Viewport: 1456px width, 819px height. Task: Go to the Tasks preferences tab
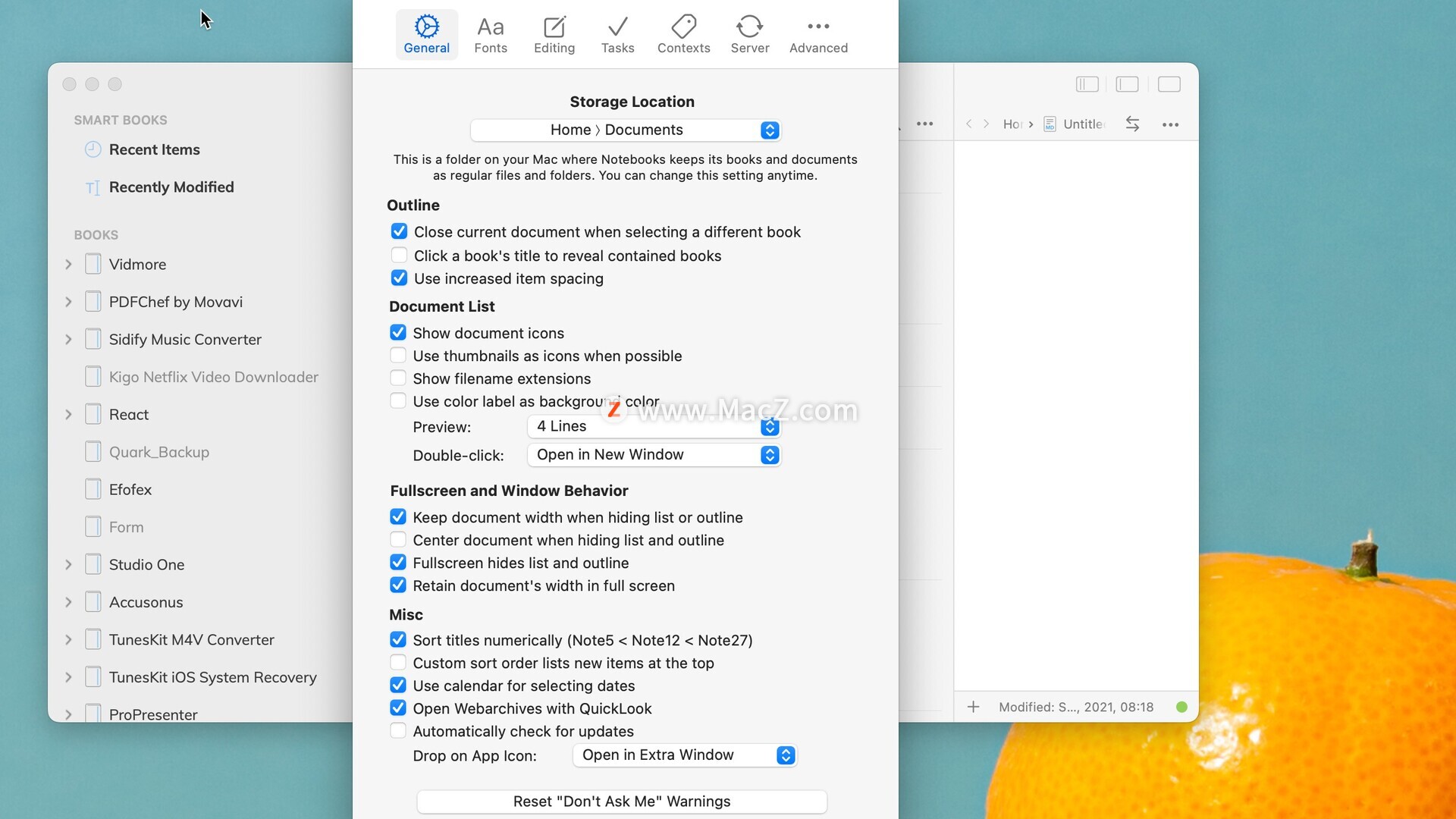coord(617,35)
